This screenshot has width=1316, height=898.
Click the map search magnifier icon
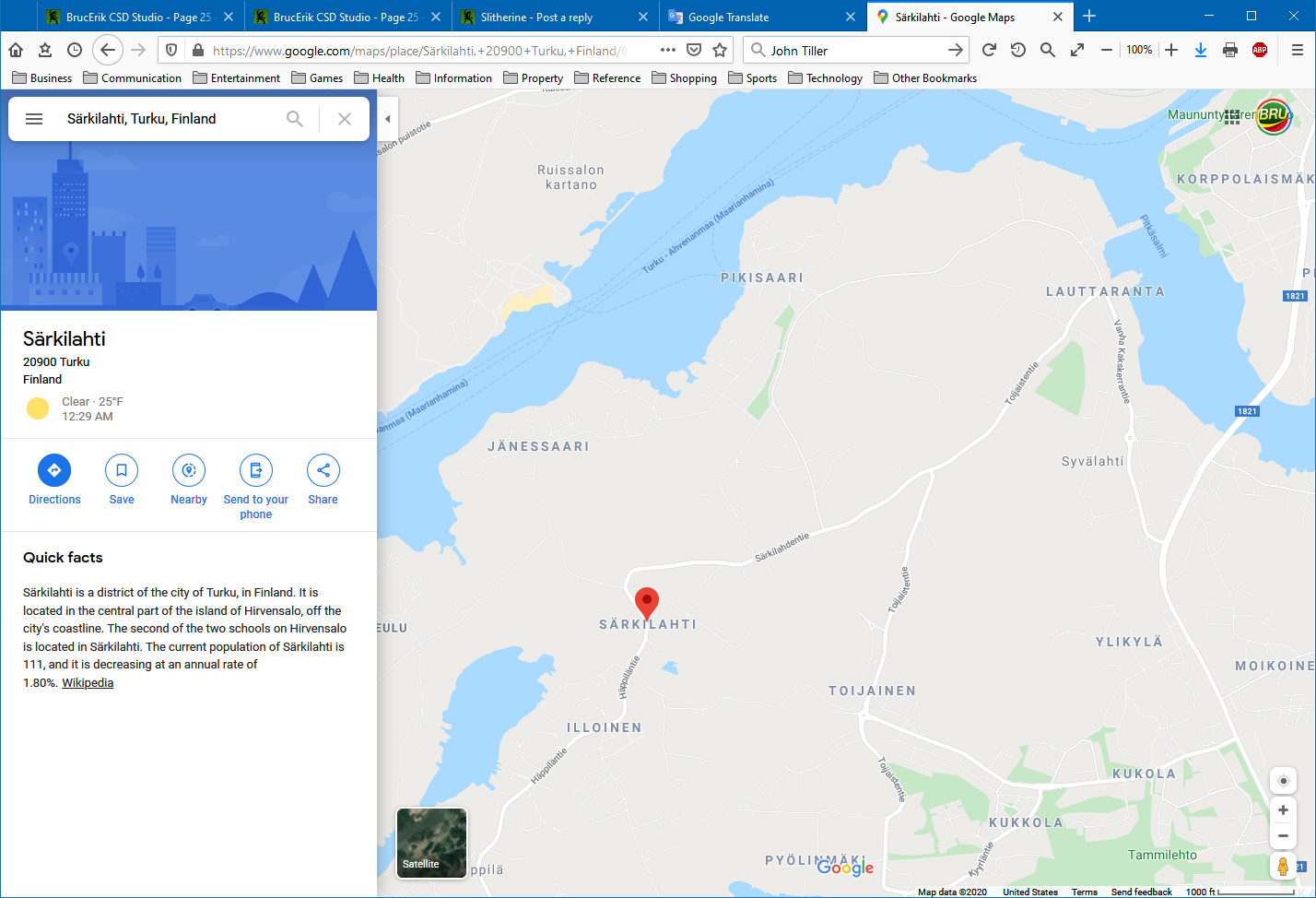pos(295,119)
